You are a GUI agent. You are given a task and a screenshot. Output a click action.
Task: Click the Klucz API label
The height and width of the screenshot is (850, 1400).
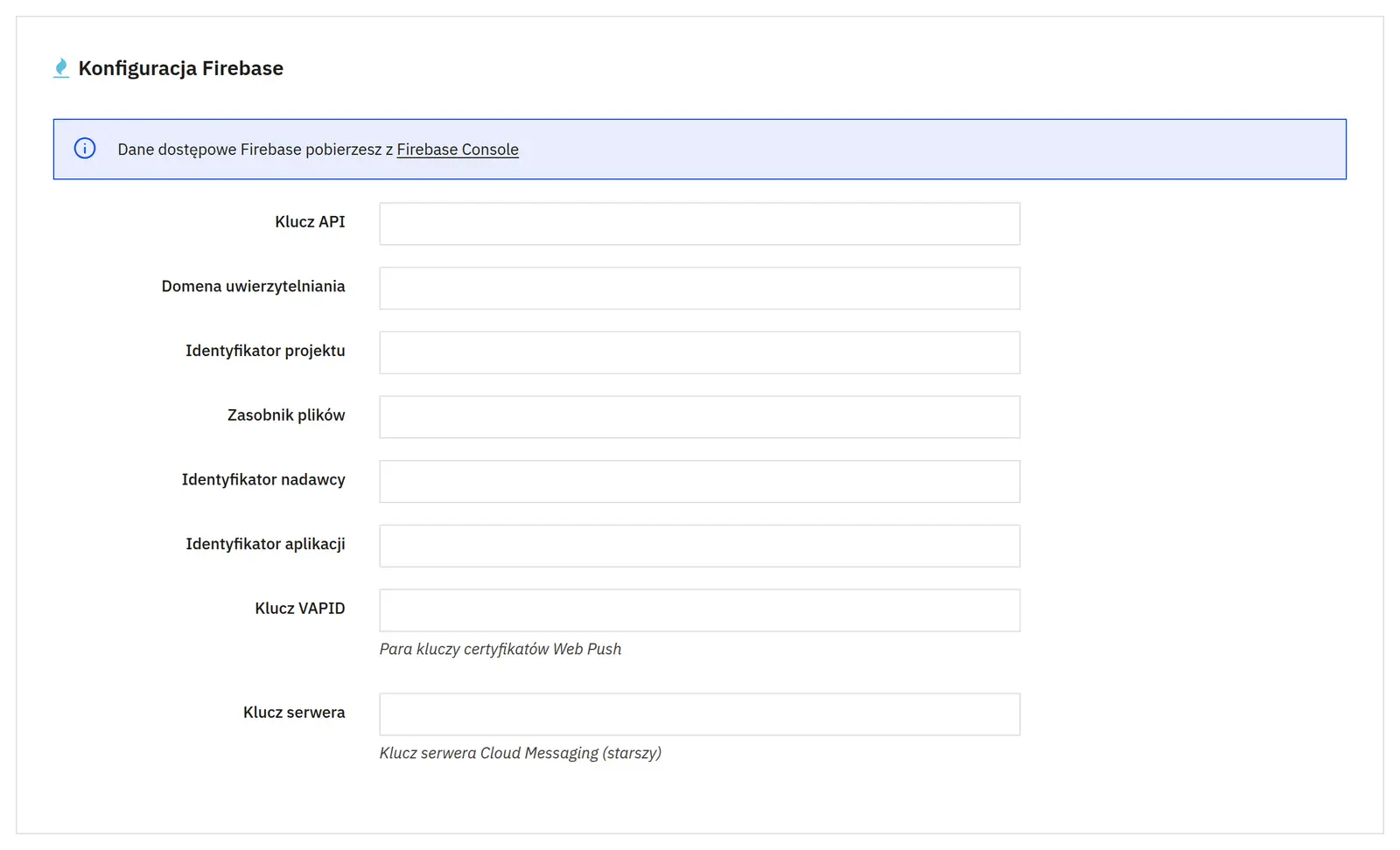click(310, 222)
